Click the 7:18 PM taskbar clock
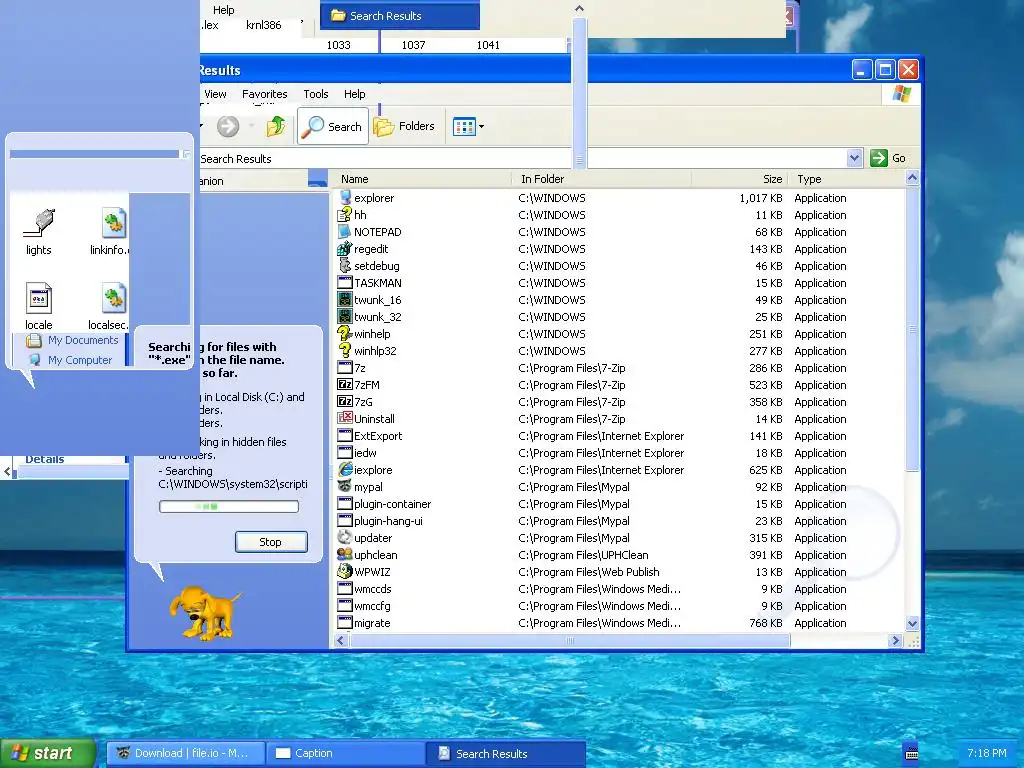The image size is (1024, 768). pos(986,753)
